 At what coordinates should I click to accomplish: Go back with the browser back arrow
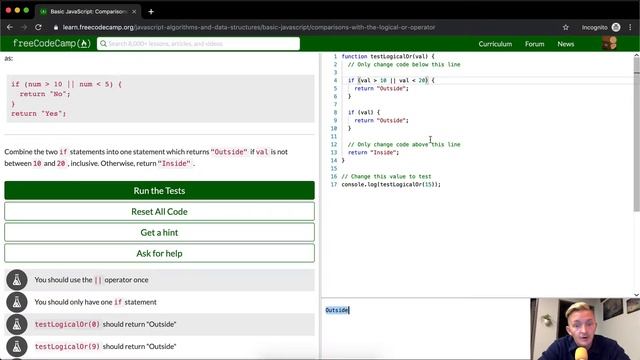(x=10, y=27)
